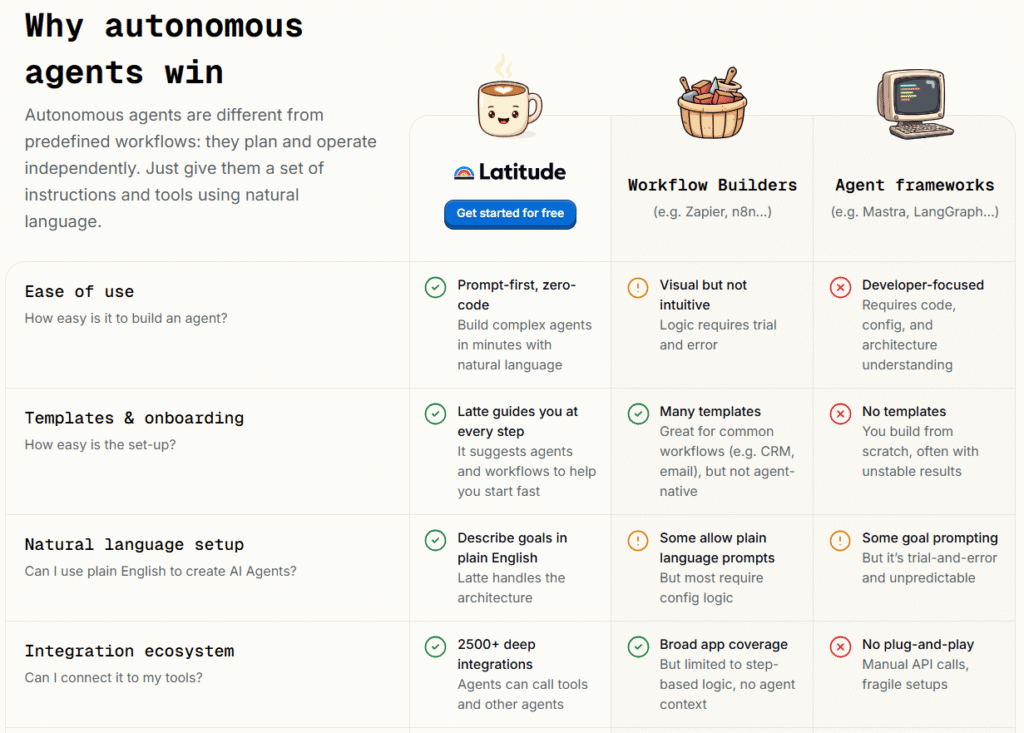Click green check beside Prompt-first, zero-code
The height and width of the screenshot is (733, 1024).
click(436, 287)
